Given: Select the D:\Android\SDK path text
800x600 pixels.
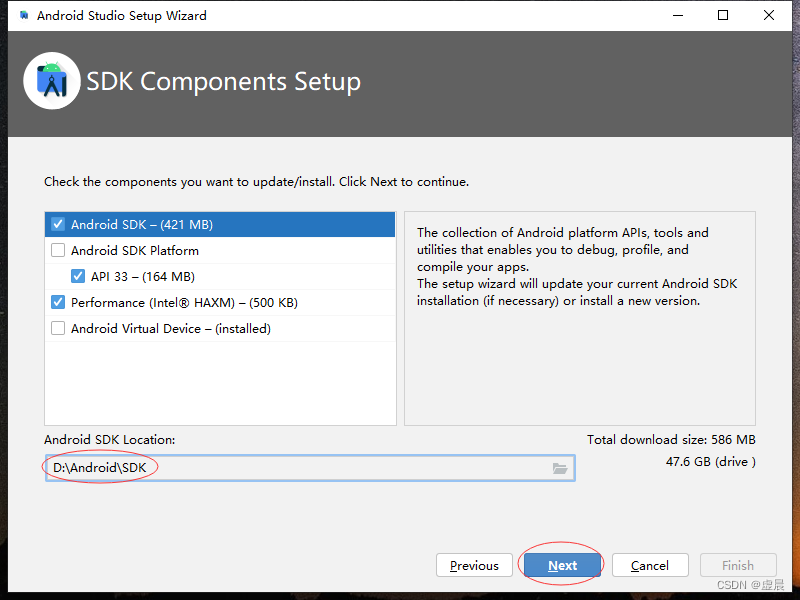Looking at the screenshot, I should pyautogui.click(x=98, y=467).
